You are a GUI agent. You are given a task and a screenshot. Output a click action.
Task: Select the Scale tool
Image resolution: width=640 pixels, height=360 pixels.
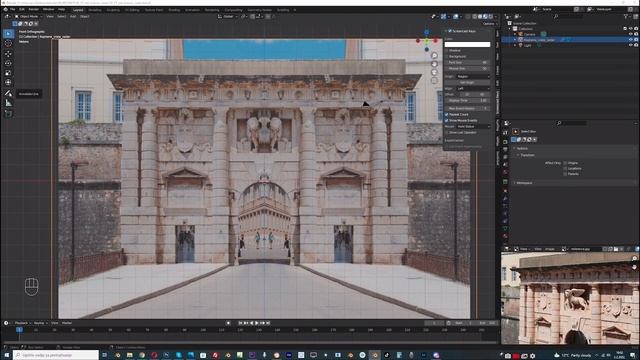[8, 73]
